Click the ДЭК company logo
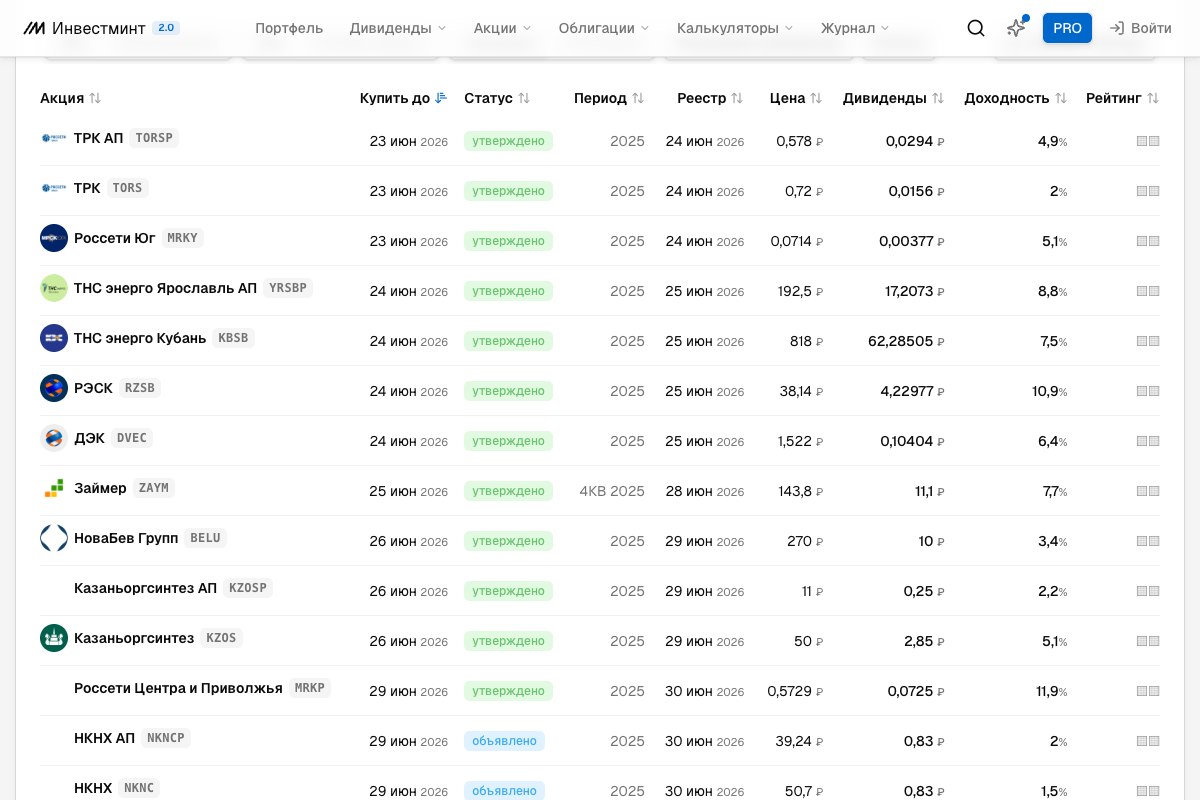Viewport: 1200px width, 800px height. point(54,438)
